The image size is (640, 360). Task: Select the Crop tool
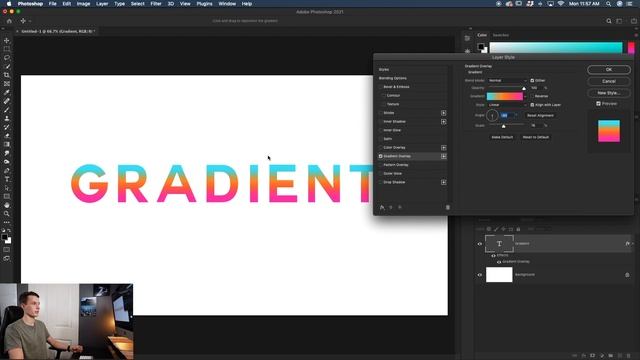click(7, 75)
